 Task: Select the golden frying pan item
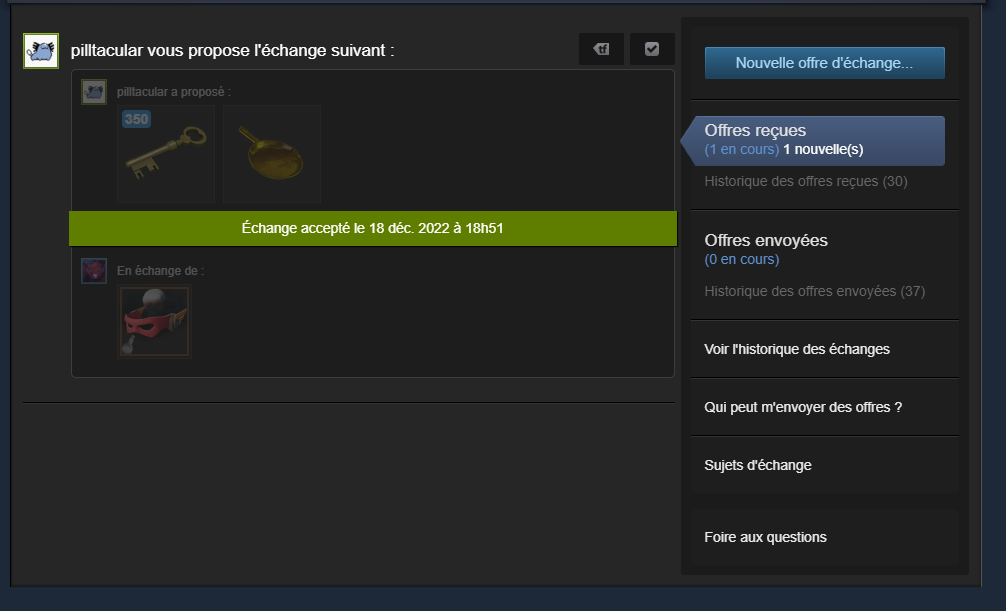272,154
